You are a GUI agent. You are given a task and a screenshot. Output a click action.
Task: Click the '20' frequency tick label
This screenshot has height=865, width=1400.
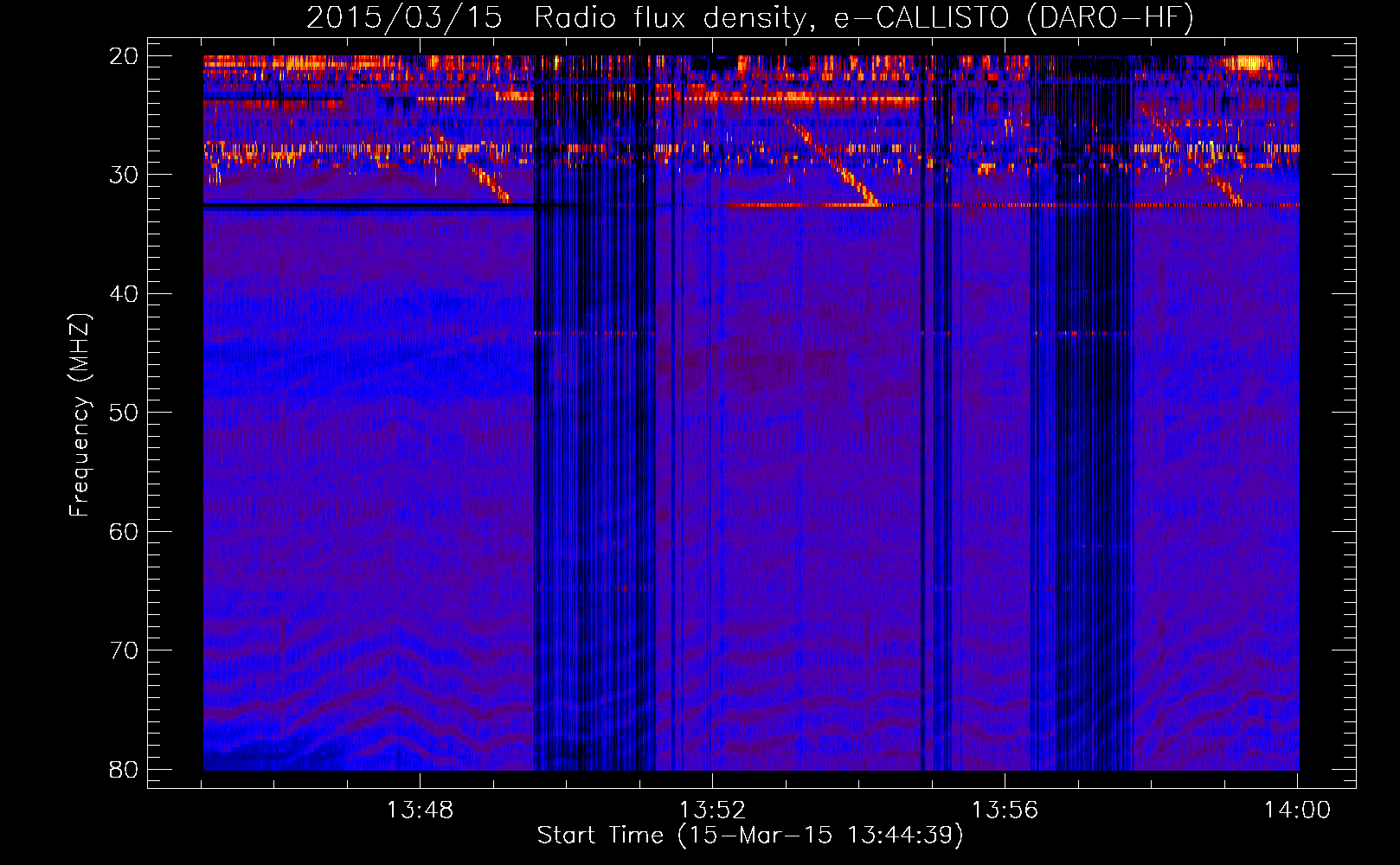point(125,56)
